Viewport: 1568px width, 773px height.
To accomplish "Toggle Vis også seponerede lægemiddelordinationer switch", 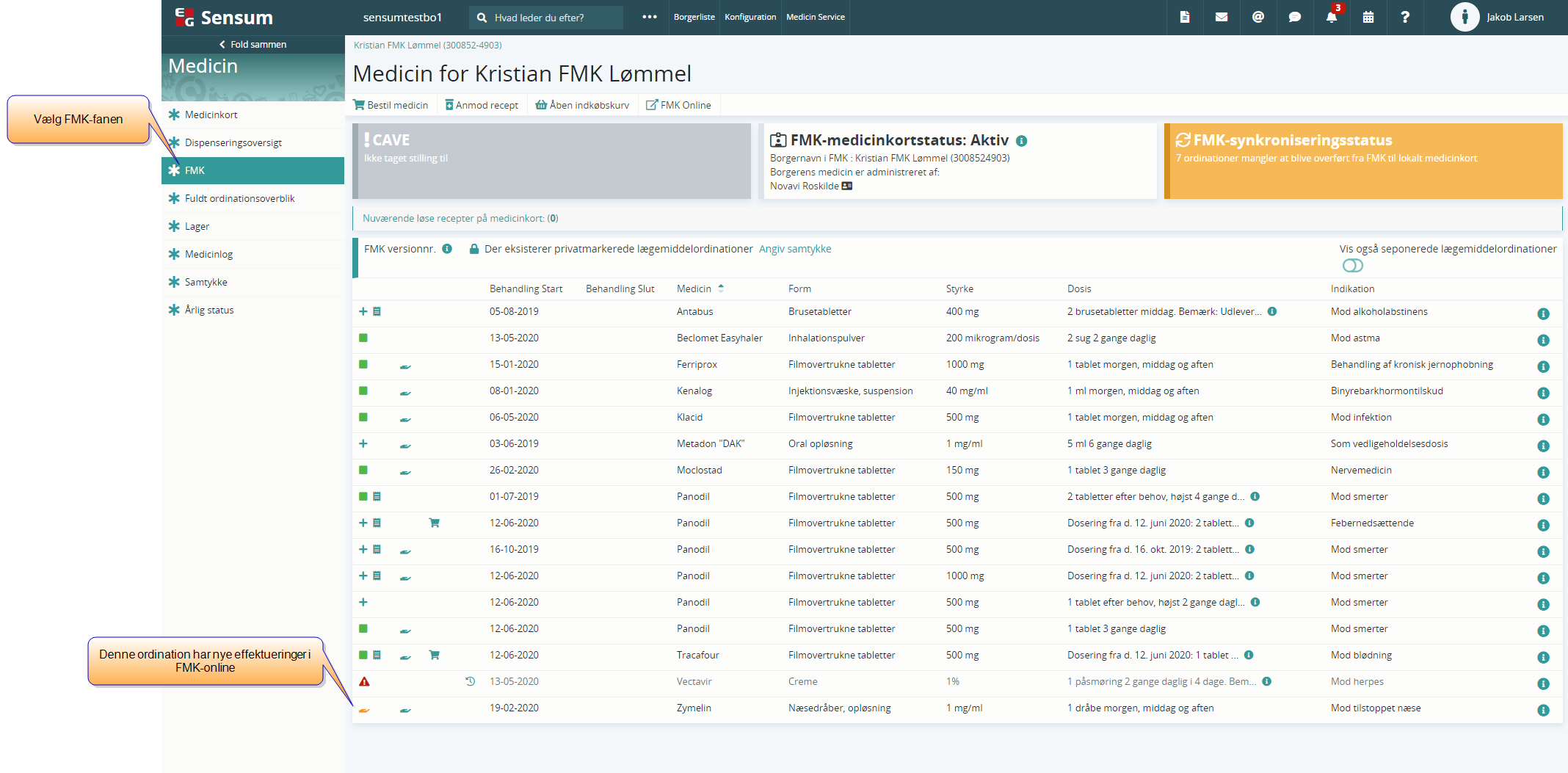I will pos(1353,265).
